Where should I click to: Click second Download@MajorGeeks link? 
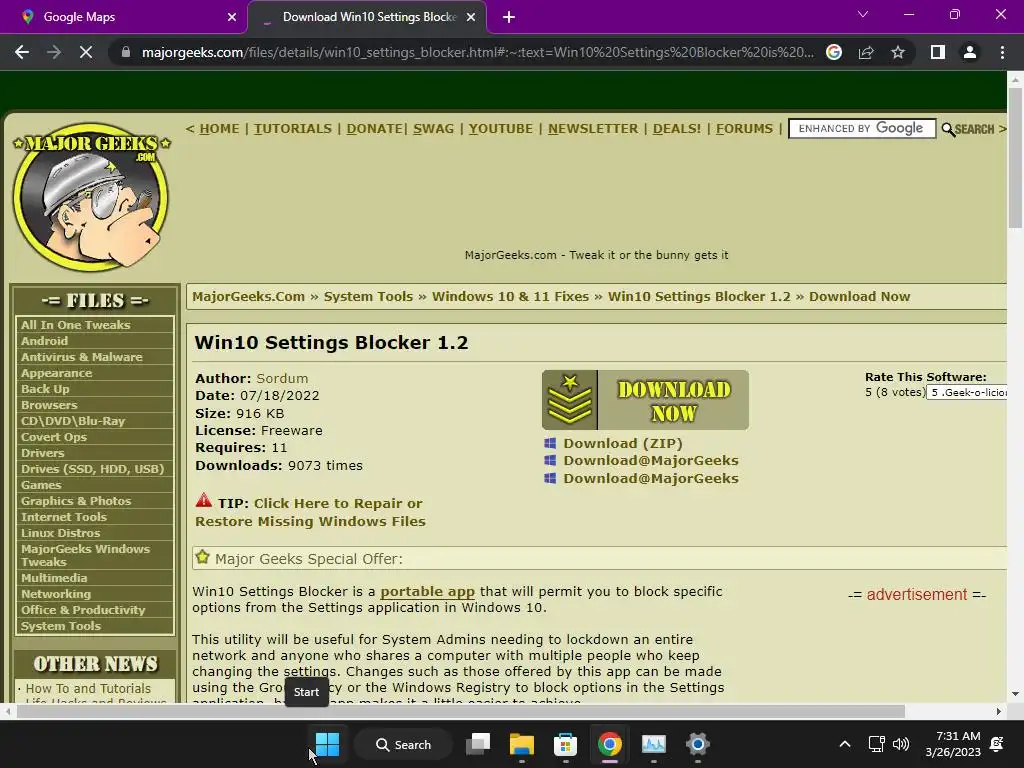(x=651, y=478)
